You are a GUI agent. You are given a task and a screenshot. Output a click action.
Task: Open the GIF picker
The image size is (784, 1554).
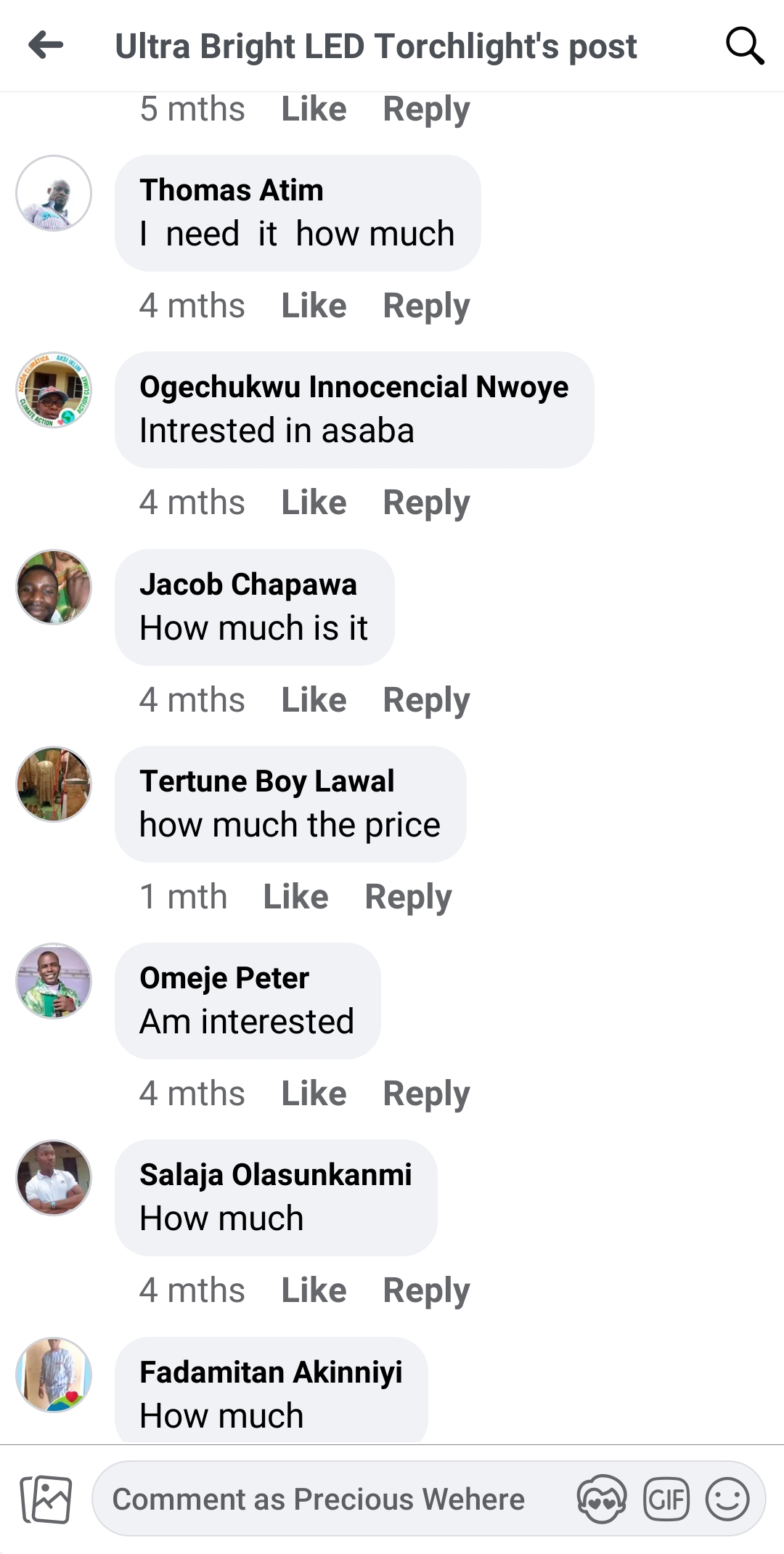[x=666, y=1500]
